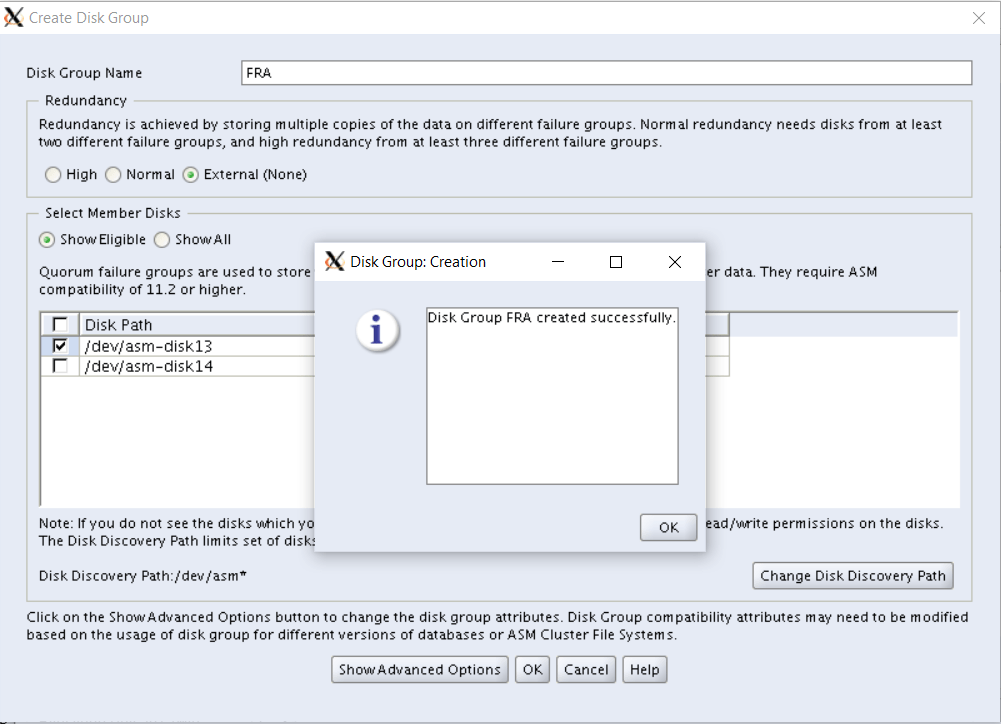Minimize the Disk Group: Creation dialog
1001x724 pixels.
coord(558,262)
